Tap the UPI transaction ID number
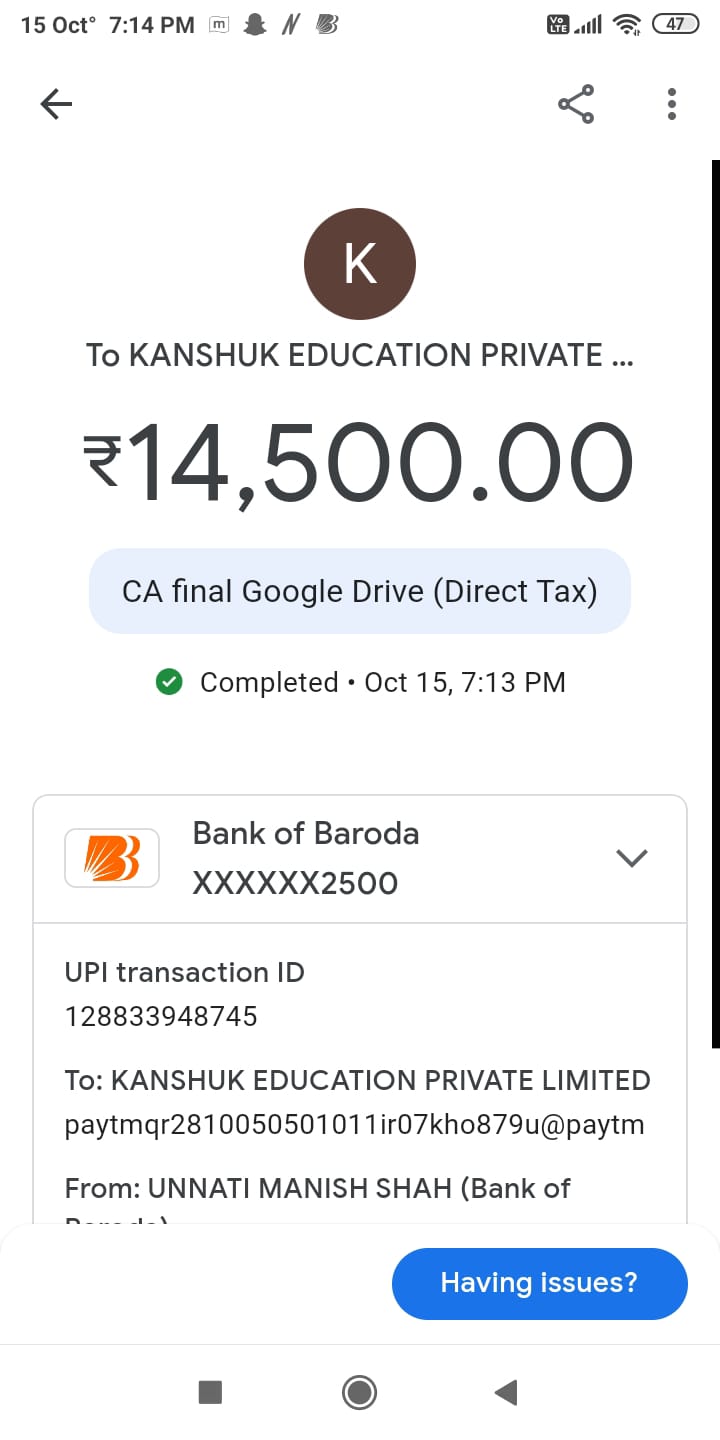720x1440 pixels. [x=161, y=1017]
